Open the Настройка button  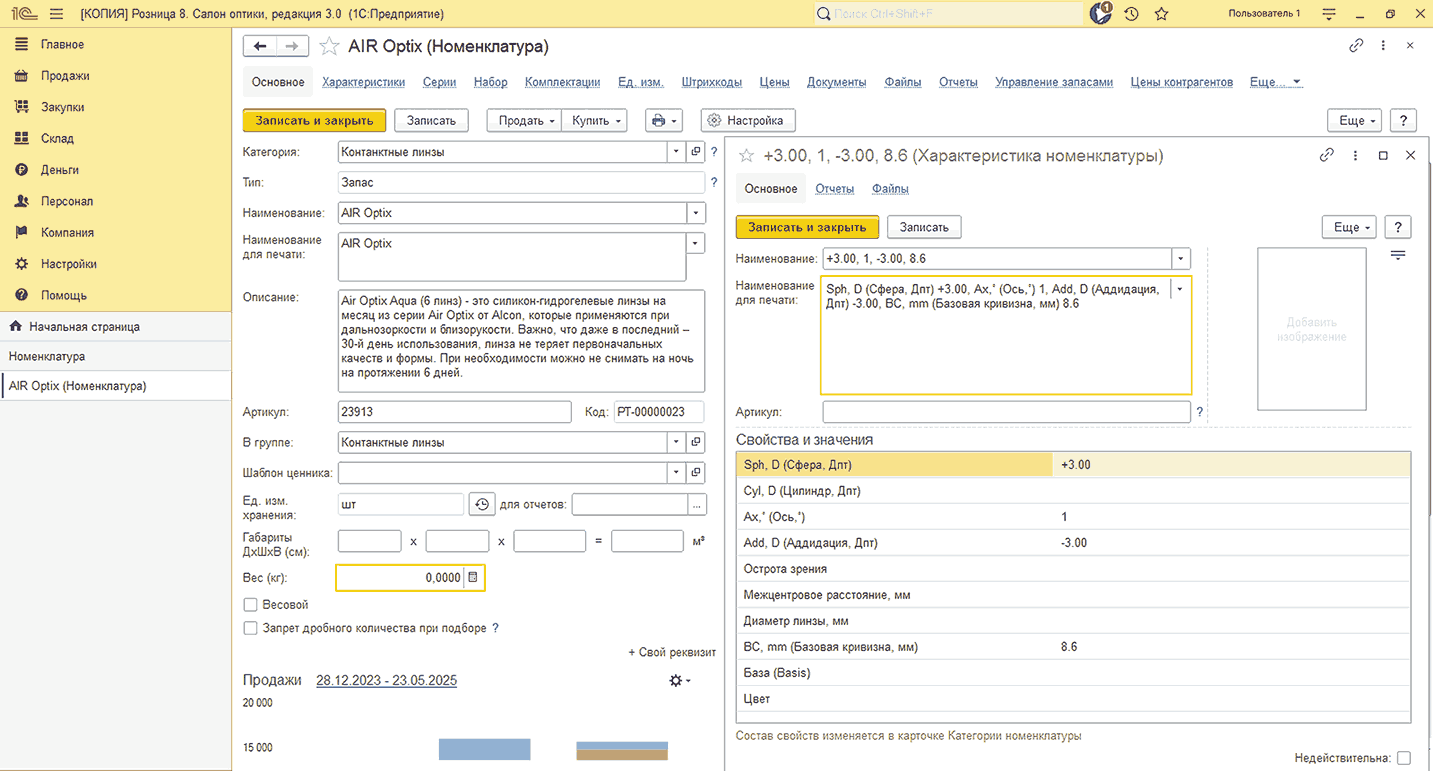tap(748, 120)
